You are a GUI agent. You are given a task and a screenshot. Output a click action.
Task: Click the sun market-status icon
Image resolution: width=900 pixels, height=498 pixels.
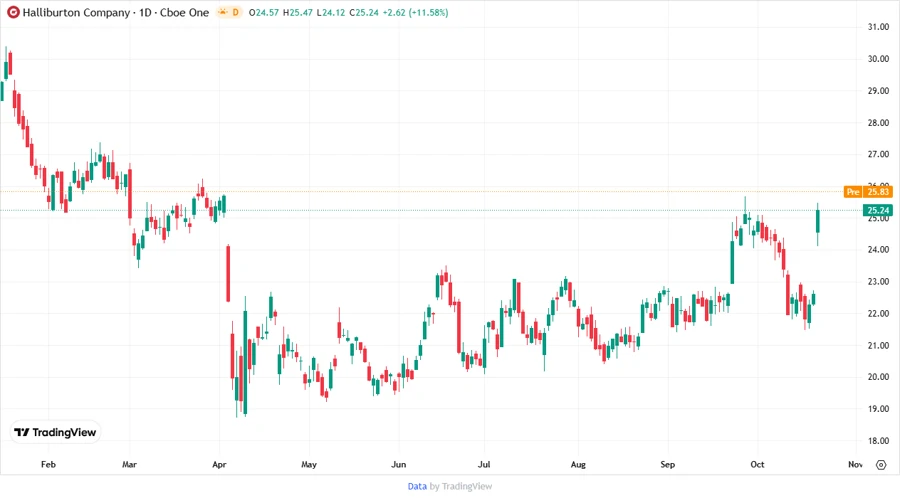point(223,12)
